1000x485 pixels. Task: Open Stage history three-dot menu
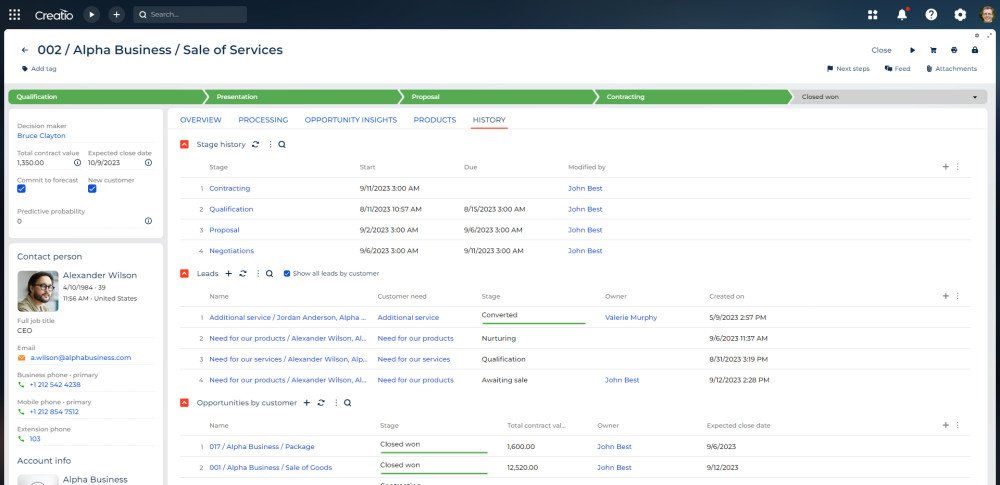pos(270,144)
